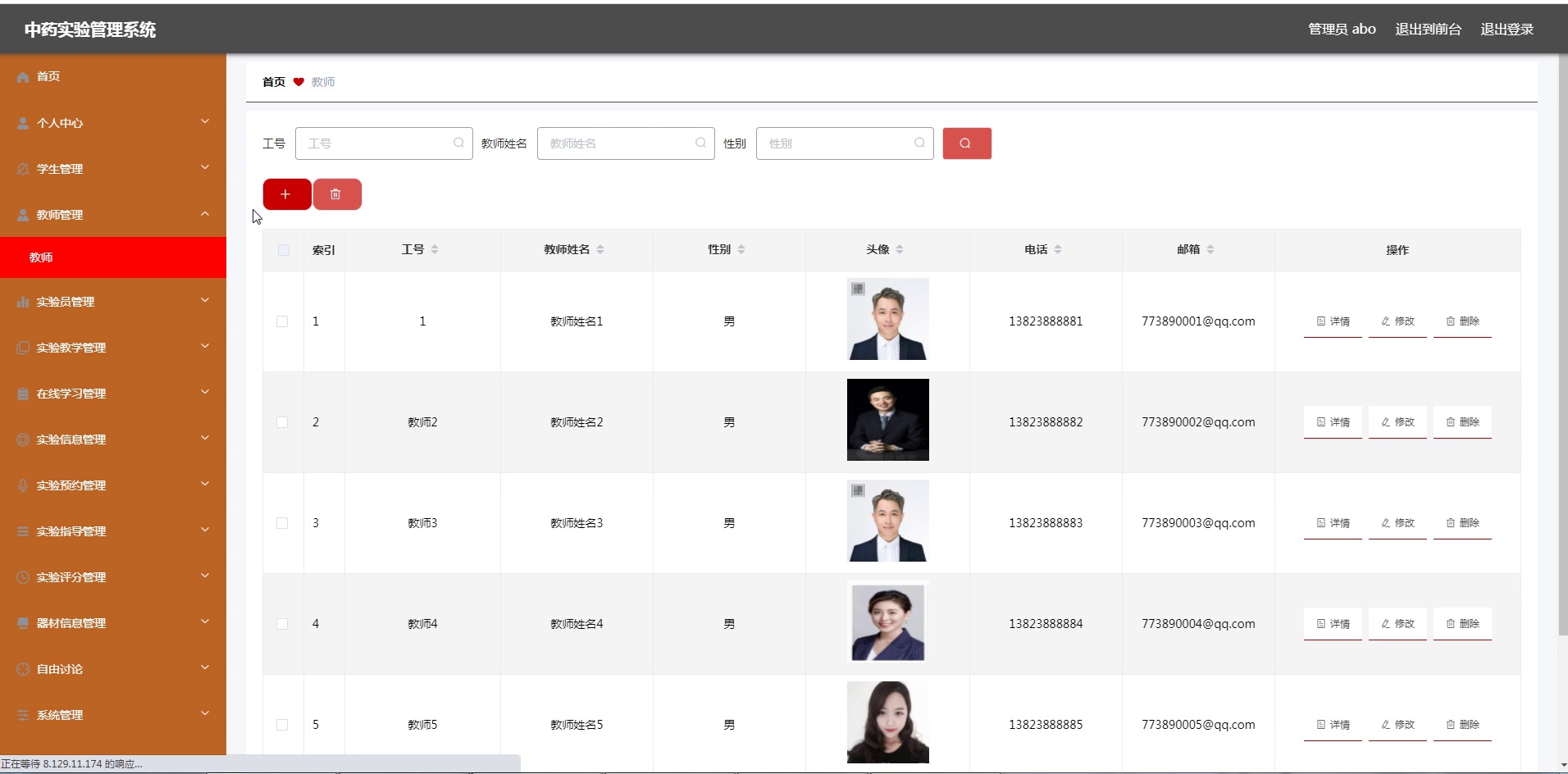The image size is (1568, 774).
Task: Click 退出到前台 in top bar
Action: click(x=1428, y=30)
